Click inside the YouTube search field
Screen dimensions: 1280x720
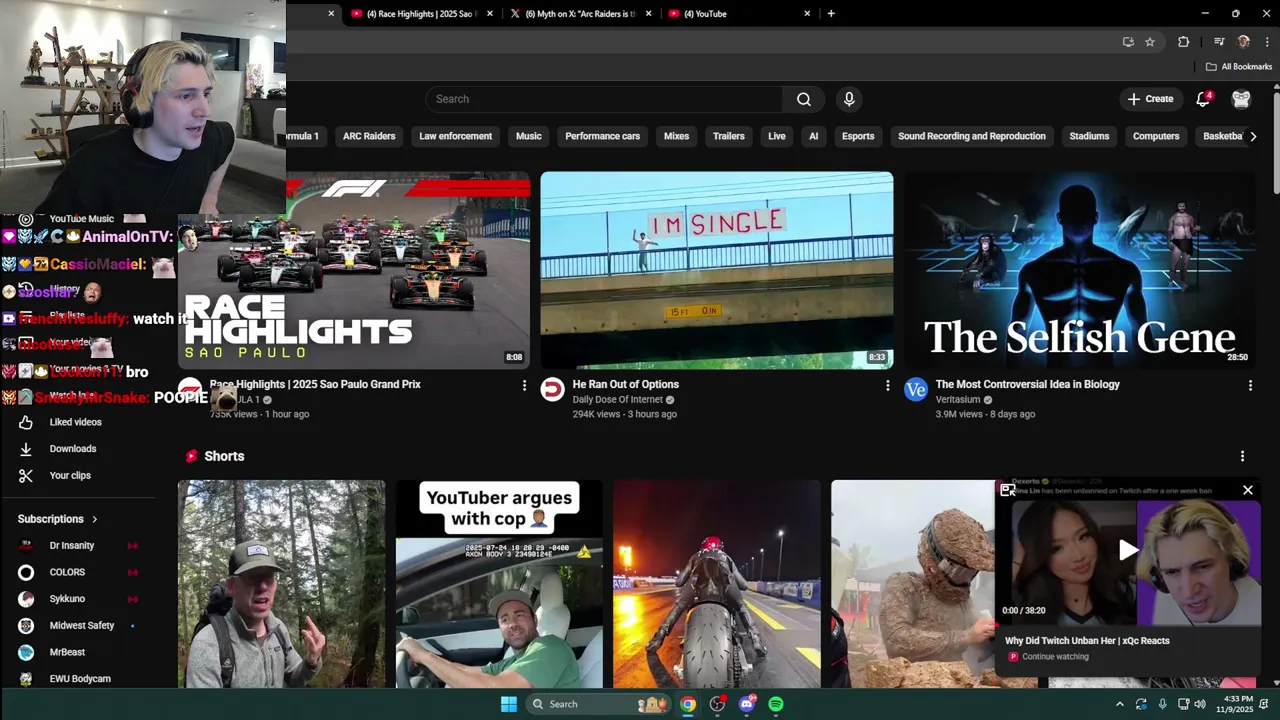tap(604, 99)
